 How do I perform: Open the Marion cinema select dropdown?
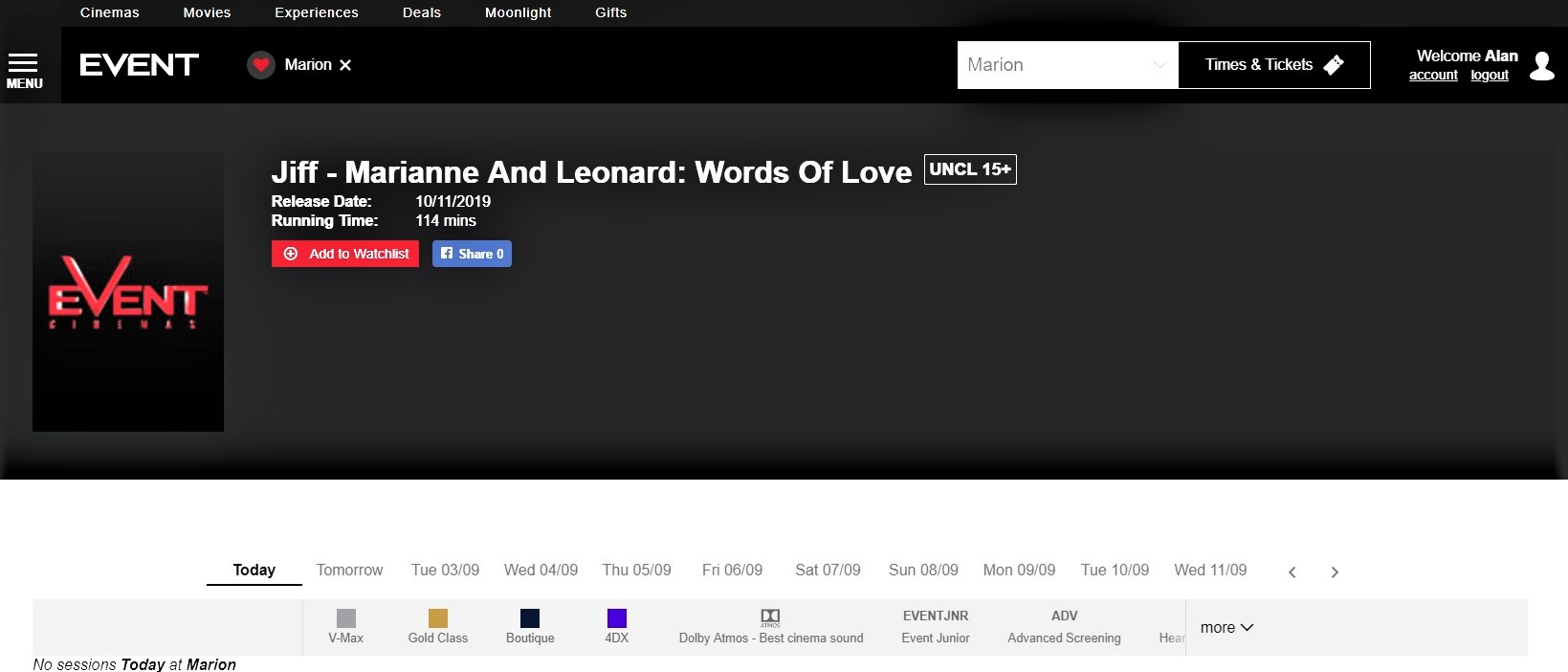[x=1068, y=65]
